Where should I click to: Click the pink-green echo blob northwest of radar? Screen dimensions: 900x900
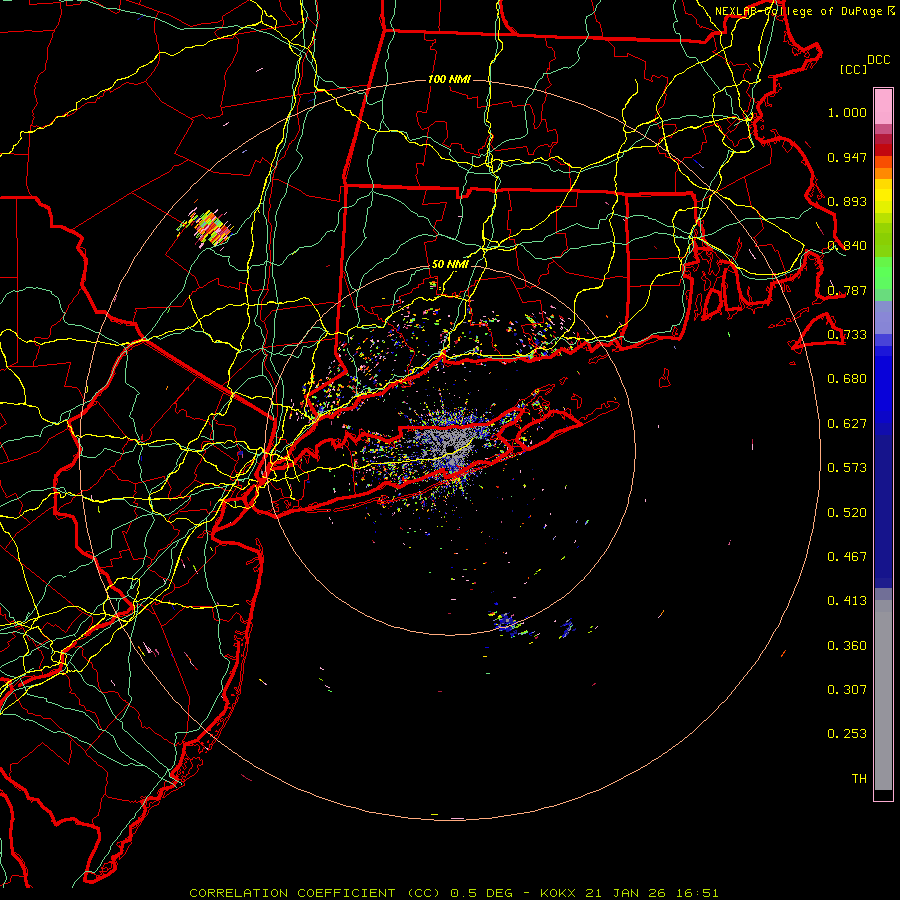(208, 228)
